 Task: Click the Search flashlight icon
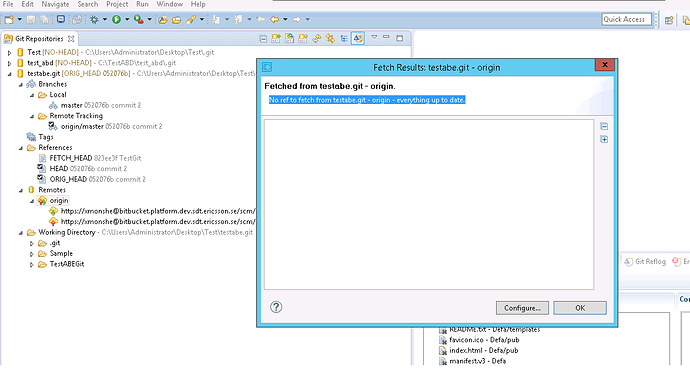(191, 19)
